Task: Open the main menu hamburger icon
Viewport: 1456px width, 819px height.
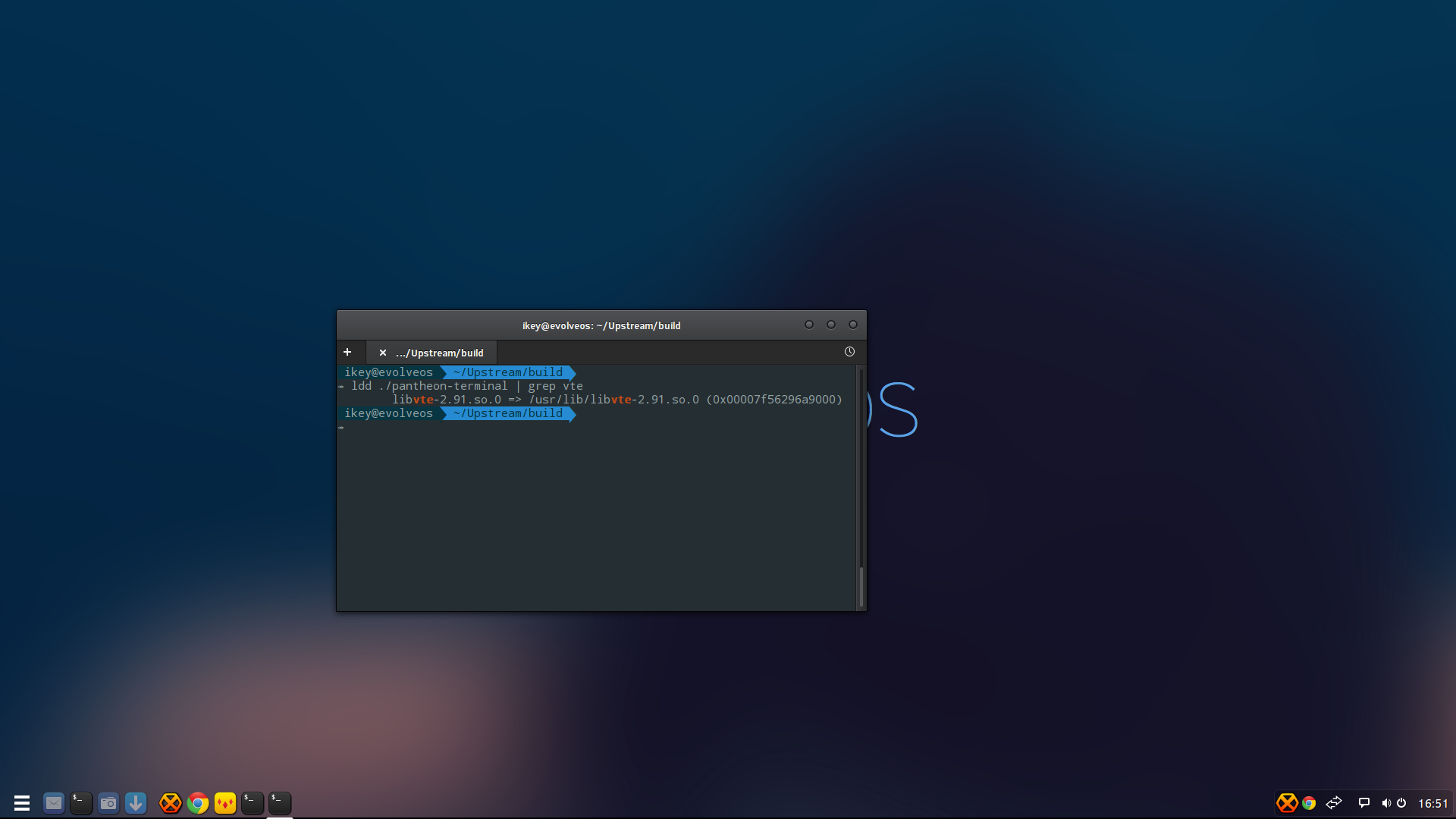Action: (x=22, y=803)
